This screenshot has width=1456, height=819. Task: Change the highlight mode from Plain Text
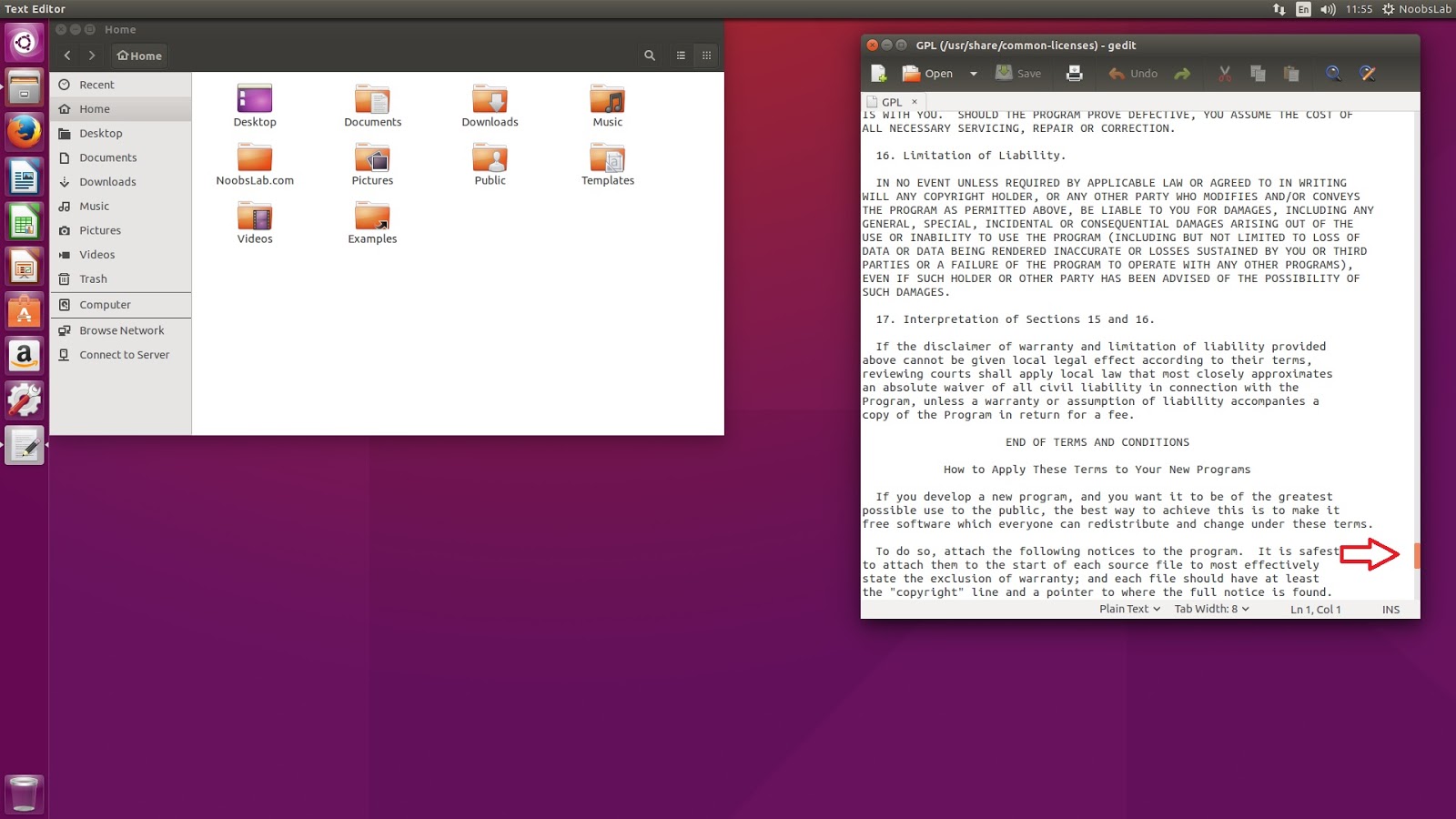point(1128,609)
